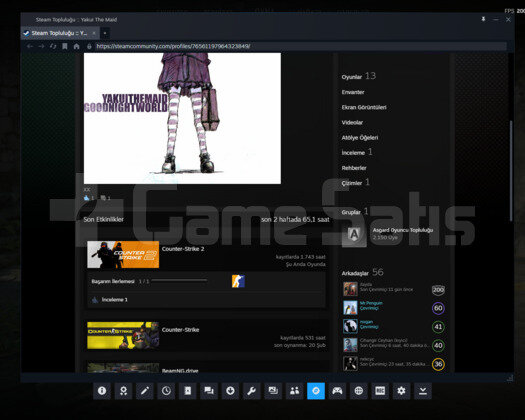Viewport: 525px width, 420px height.
Task: Open the Ekran Görüntüleri link
Action: [364, 107]
